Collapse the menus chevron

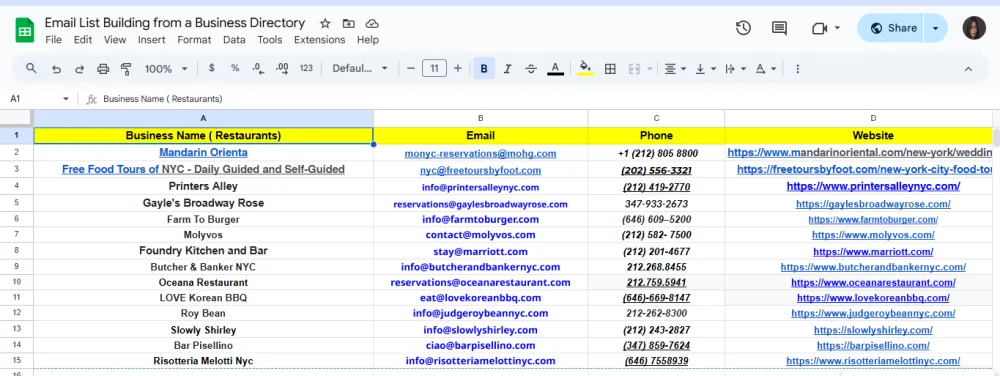pyautogui.click(x=967, y=69)
